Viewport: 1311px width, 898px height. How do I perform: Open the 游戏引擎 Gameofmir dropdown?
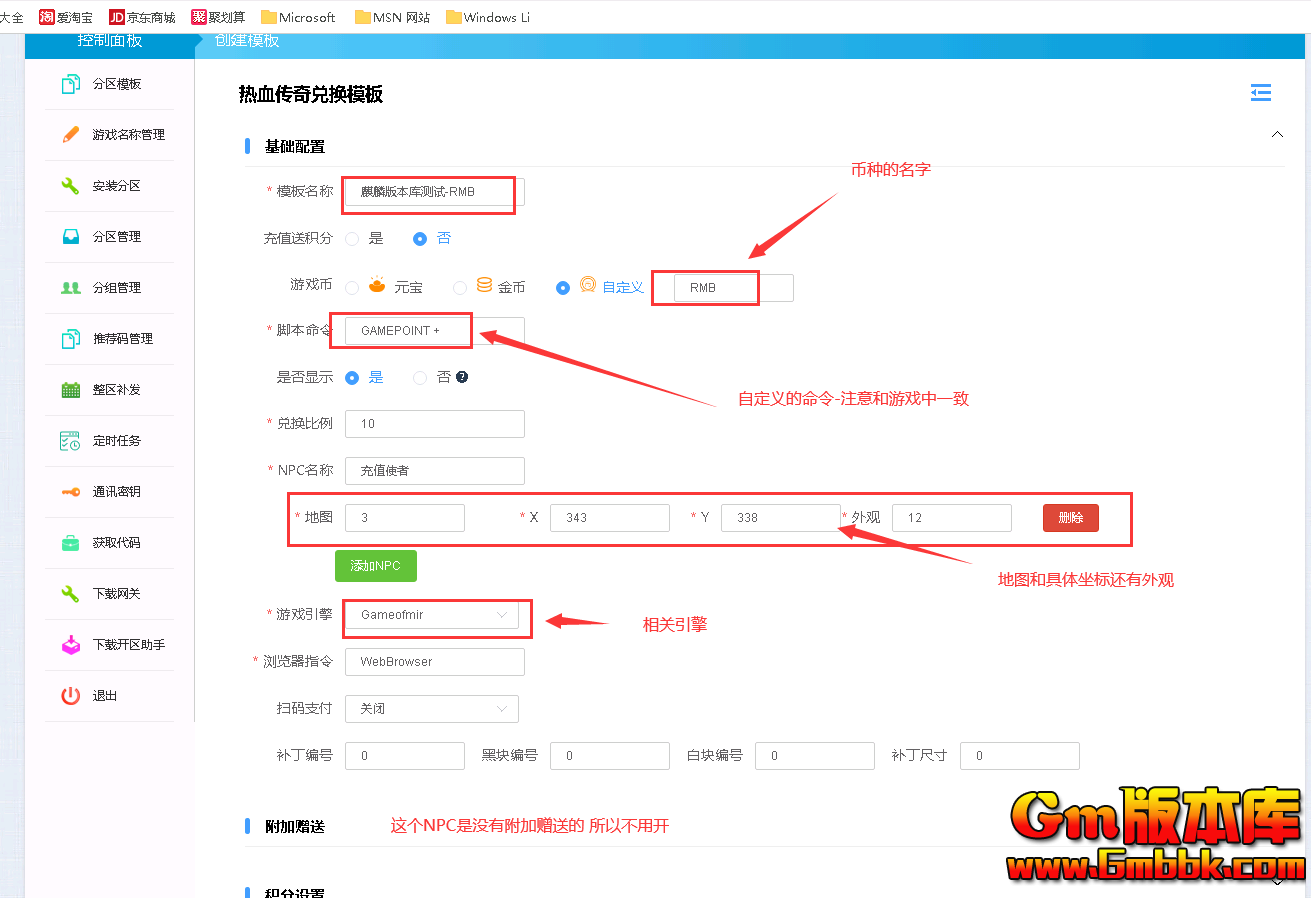coord(431,615)
